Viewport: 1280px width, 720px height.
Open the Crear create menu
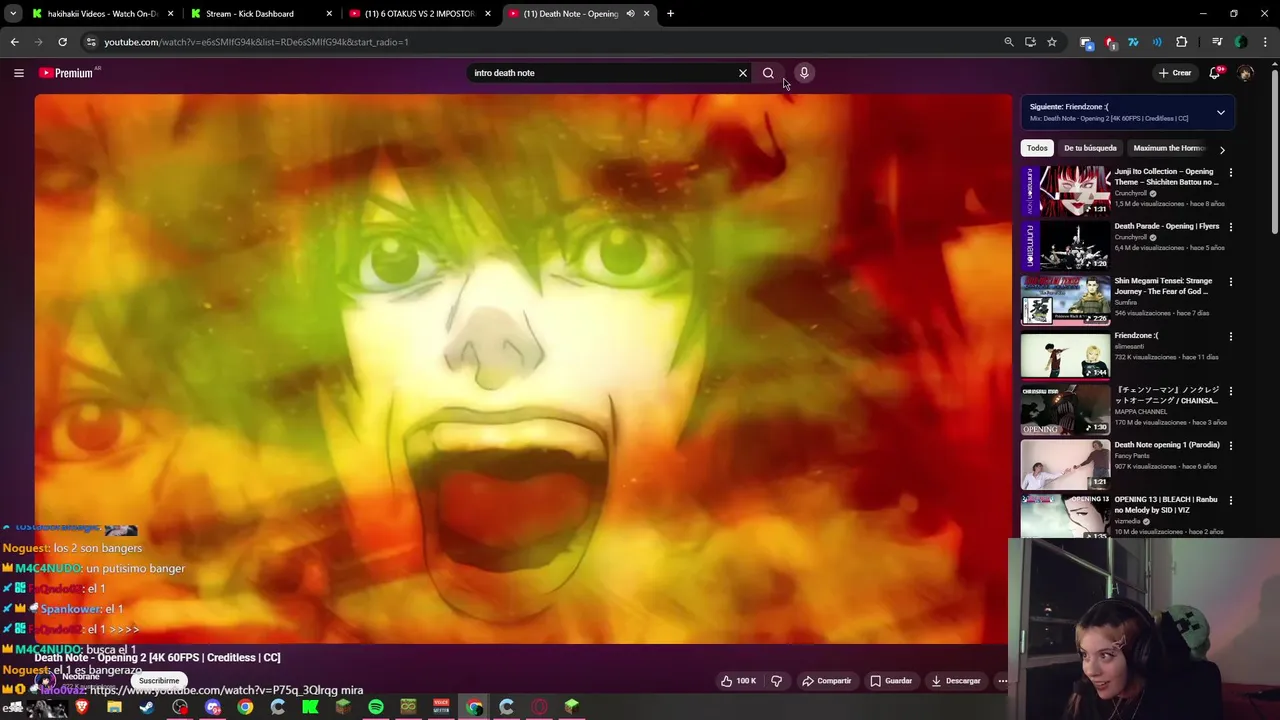(x=1175, y=73)
